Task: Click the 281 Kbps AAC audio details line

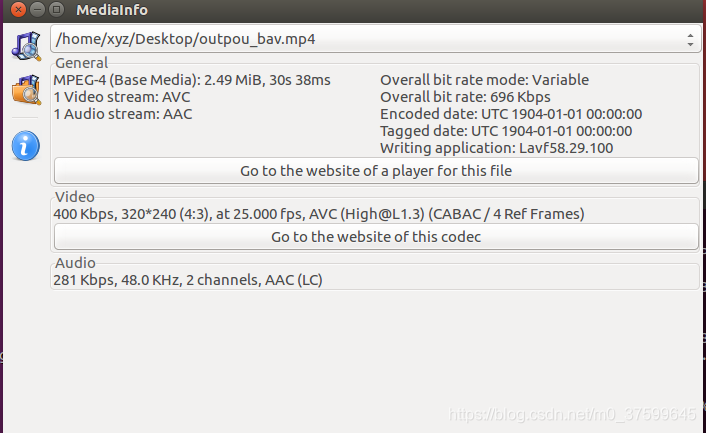Action: pyautogui.click(x=188, y=280)
